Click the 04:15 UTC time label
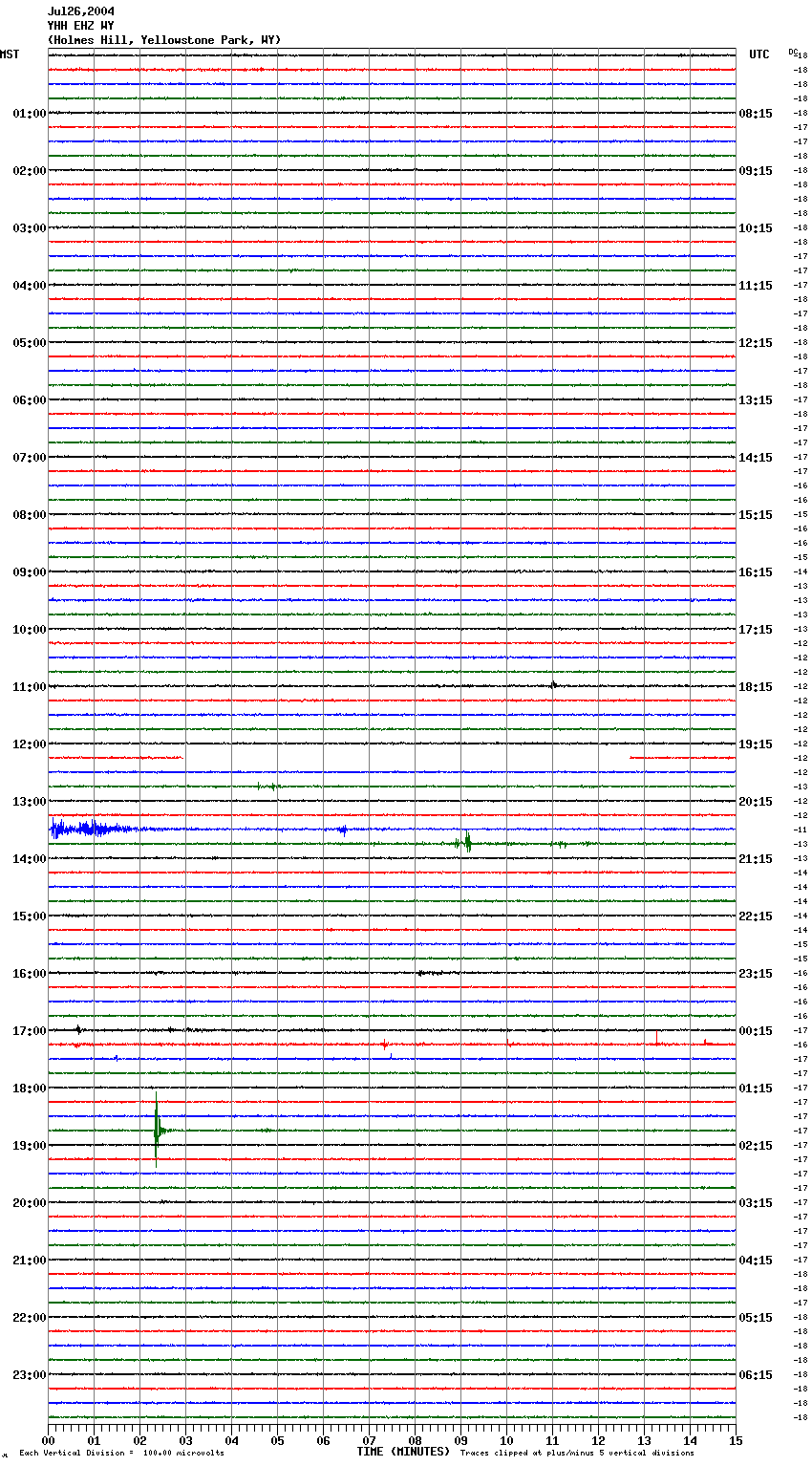The width and height of the screenshot is (812, 1466). 756,1261
